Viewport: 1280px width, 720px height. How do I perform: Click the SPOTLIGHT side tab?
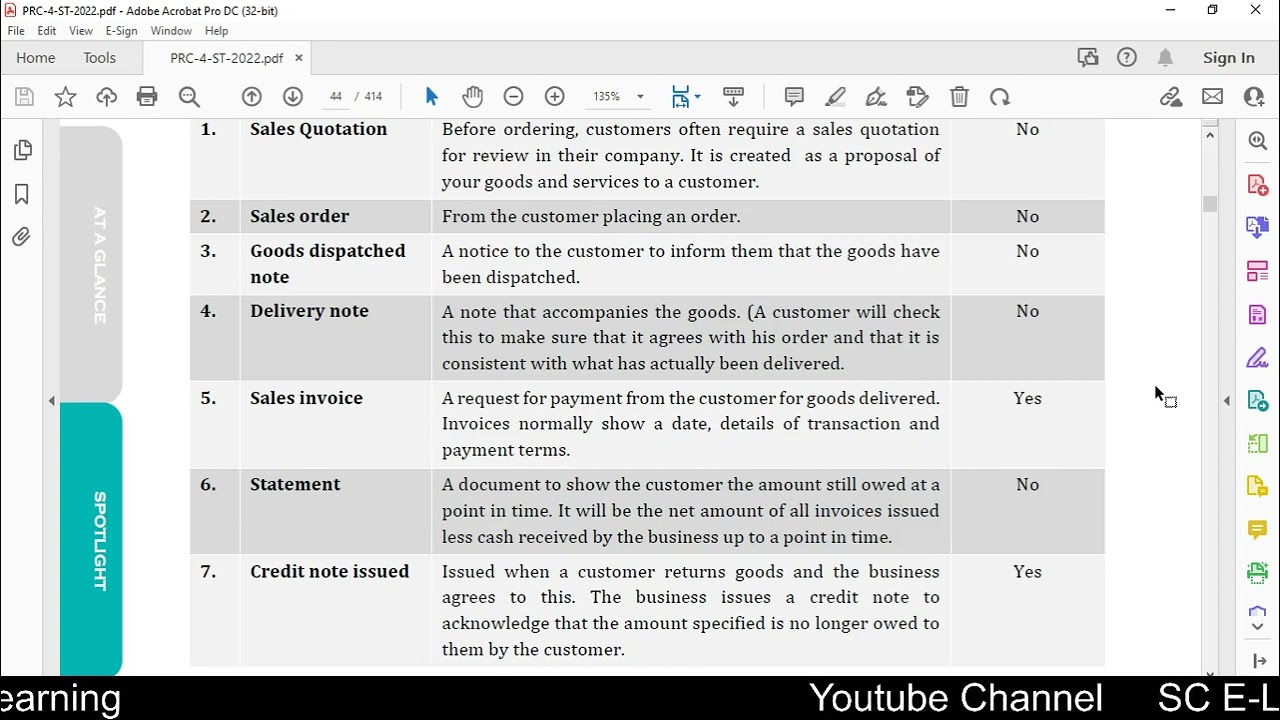tap(91, 540)
